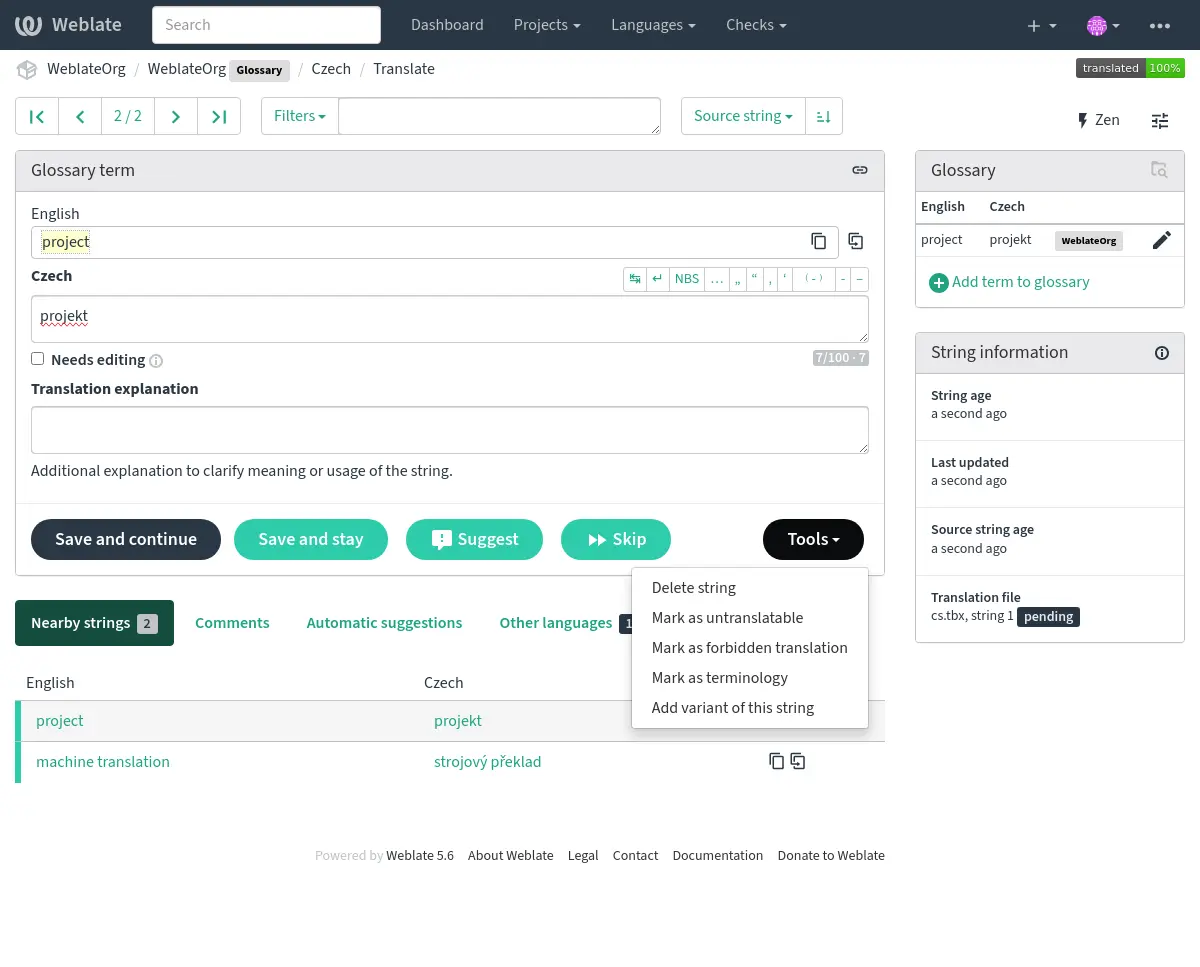
Task: Go to the first string navigation icon
Action: click(x=37, y=116)
